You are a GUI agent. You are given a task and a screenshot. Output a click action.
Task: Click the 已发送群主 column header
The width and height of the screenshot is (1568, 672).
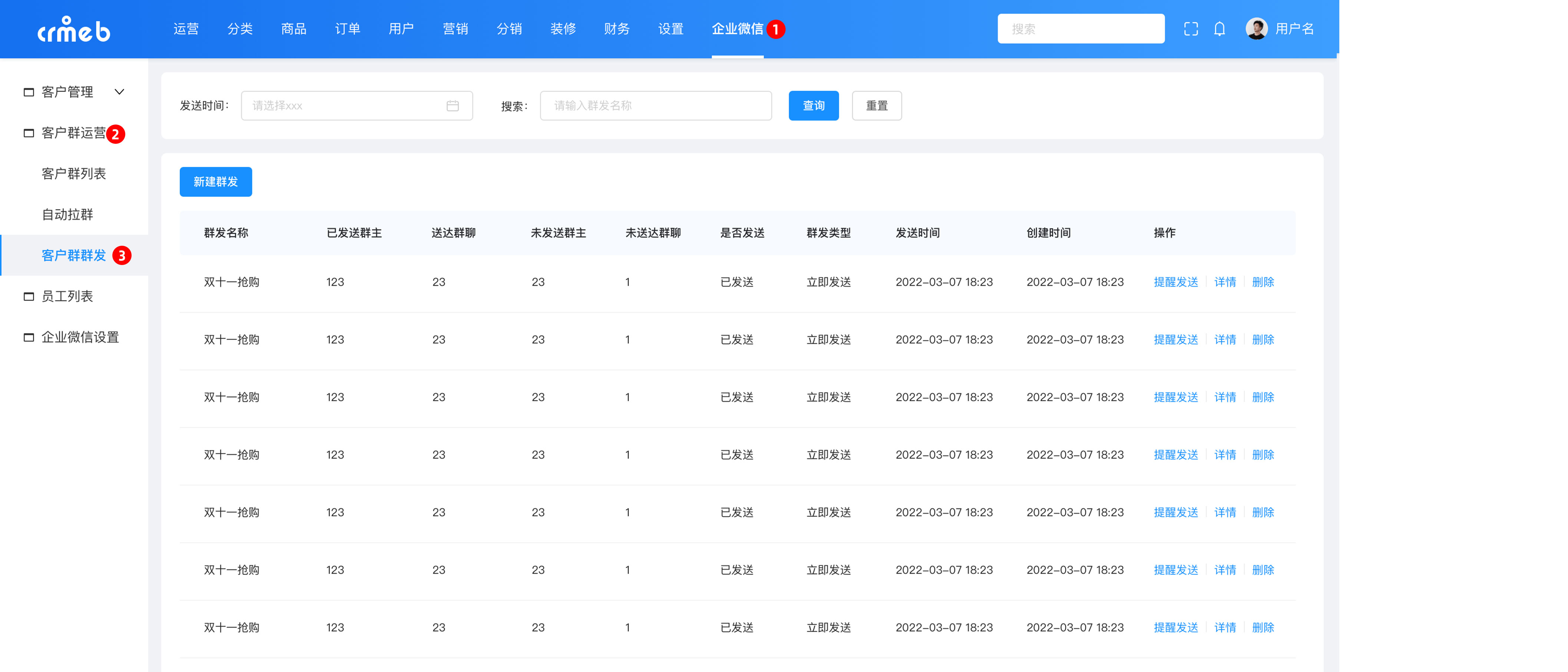[354, 233]
